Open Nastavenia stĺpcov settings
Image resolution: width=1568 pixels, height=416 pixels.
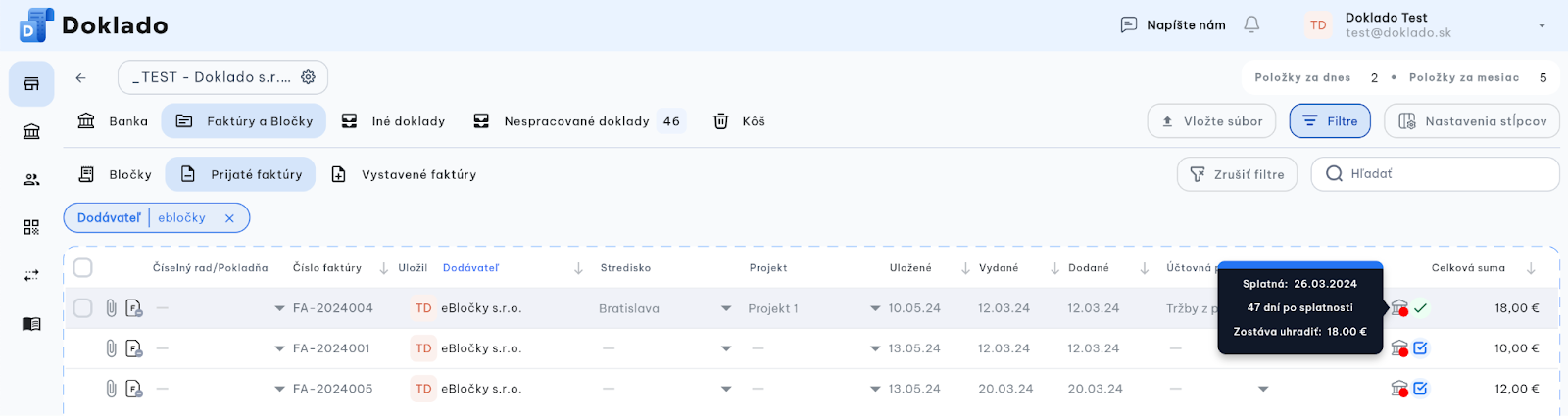coord(1472,121)
